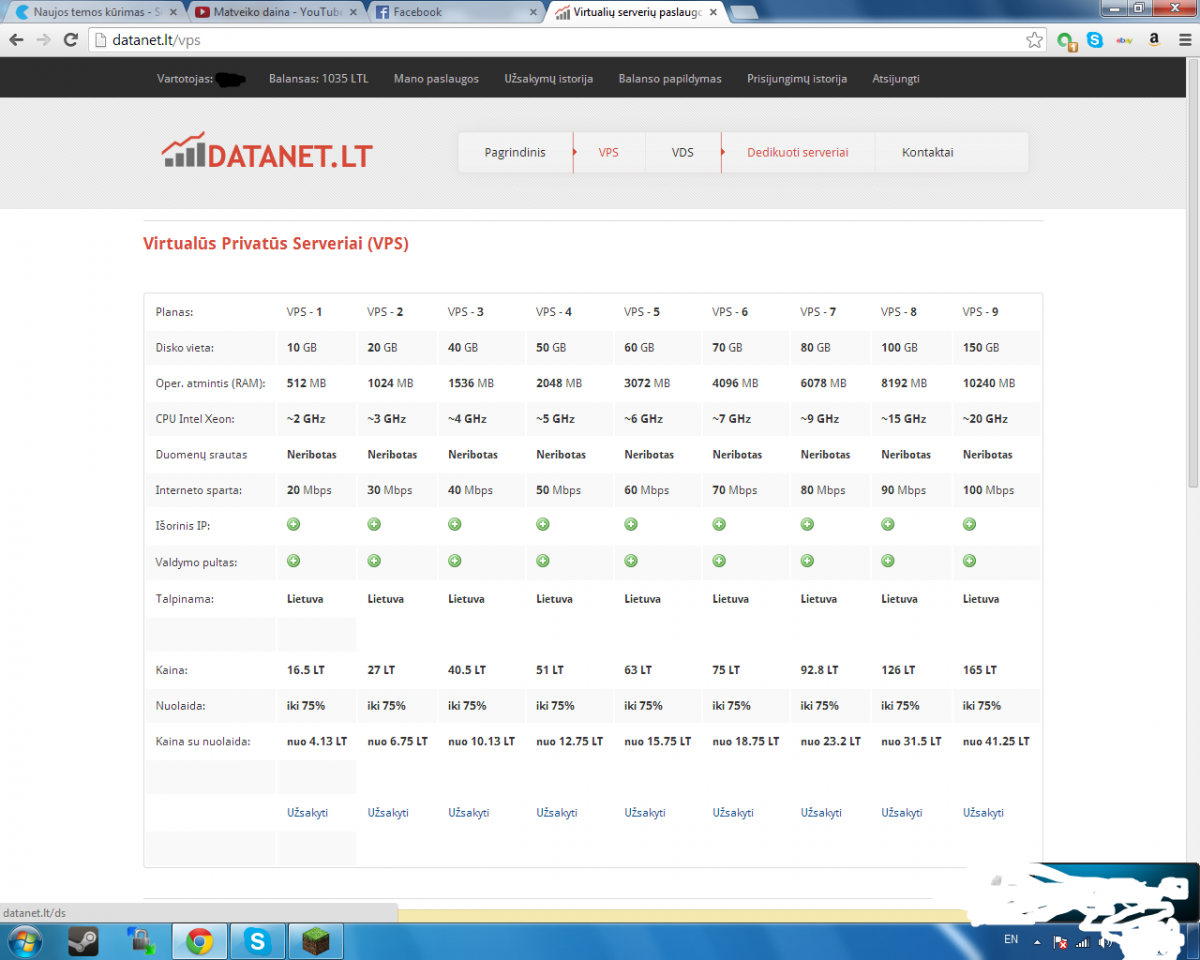Click the Išorinis IP plus icon for VPS - 7
1200x960 pixels.
pos(807,524)
